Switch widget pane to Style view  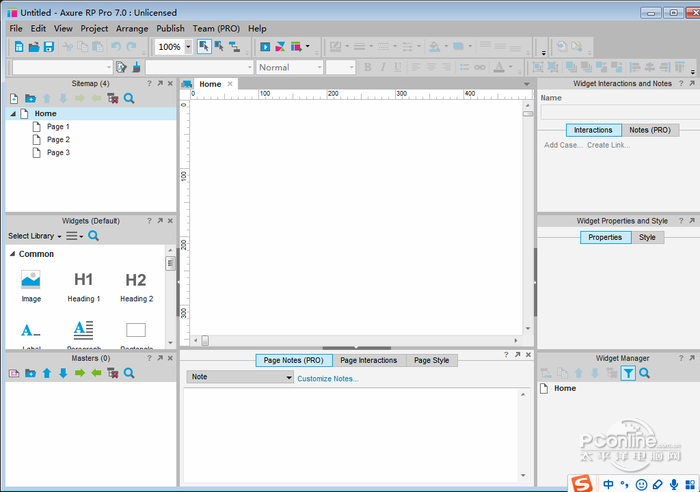[647, 237]
